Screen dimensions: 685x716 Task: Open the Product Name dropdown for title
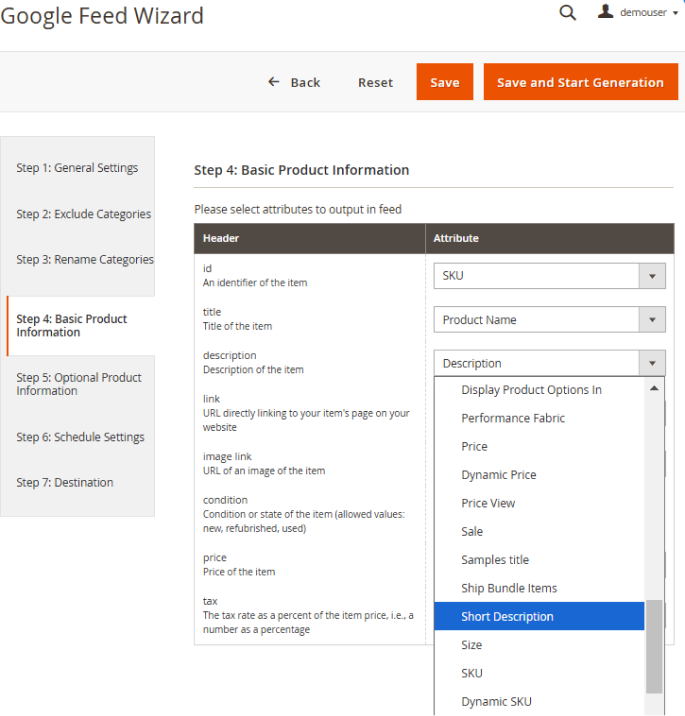(549, 320)
